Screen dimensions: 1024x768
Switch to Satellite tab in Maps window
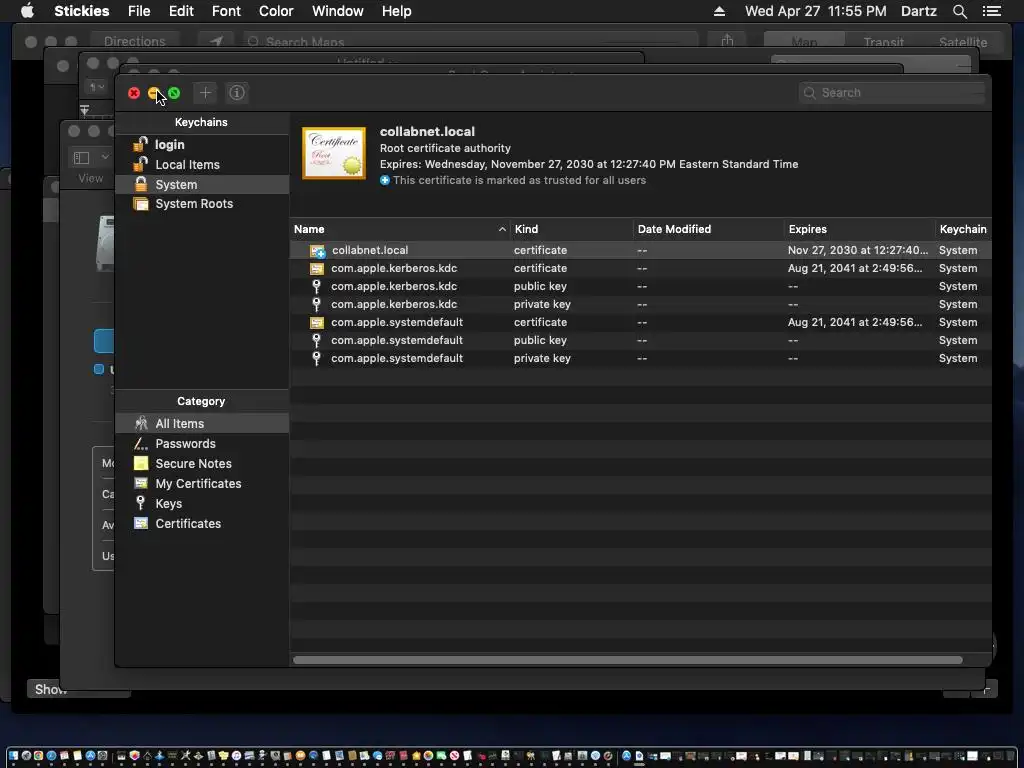click(x=963, y=42)
